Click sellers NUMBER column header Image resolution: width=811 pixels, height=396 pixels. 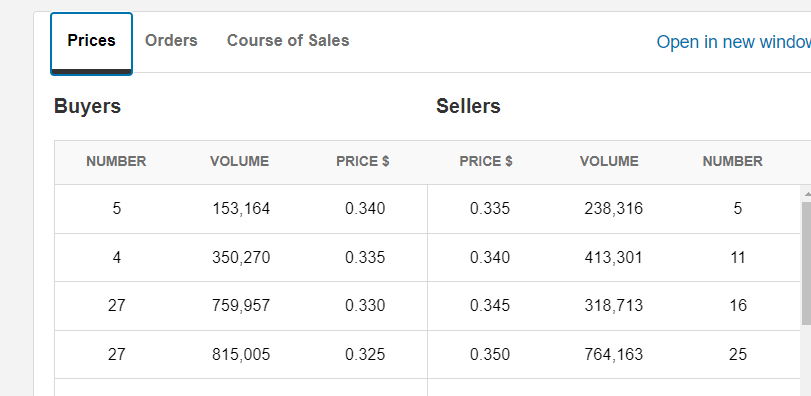tap(732, 161)
